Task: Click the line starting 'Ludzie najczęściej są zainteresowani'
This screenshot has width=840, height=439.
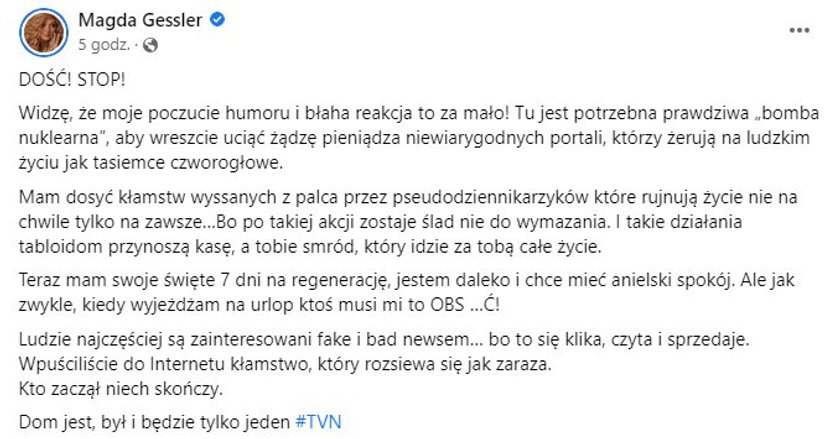Action: pyautogui.click(x=384, y=339)
